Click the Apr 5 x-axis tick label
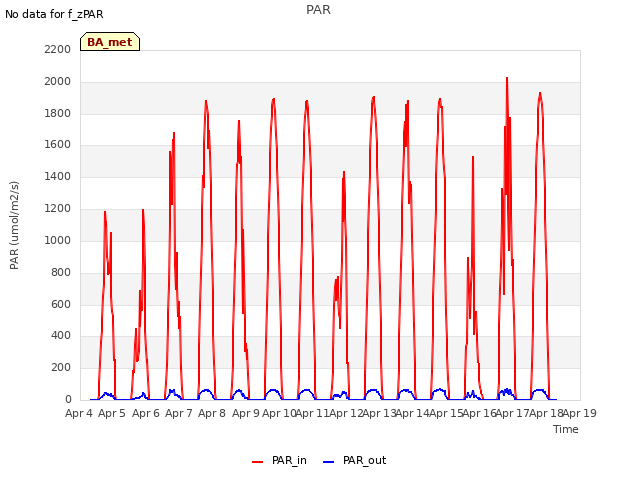 [x=112, y=413]
